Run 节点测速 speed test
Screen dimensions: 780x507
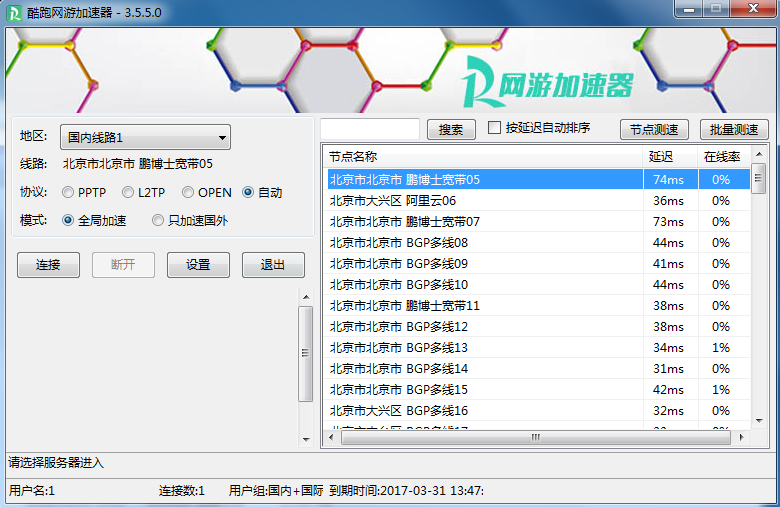(x=654, y=129)
